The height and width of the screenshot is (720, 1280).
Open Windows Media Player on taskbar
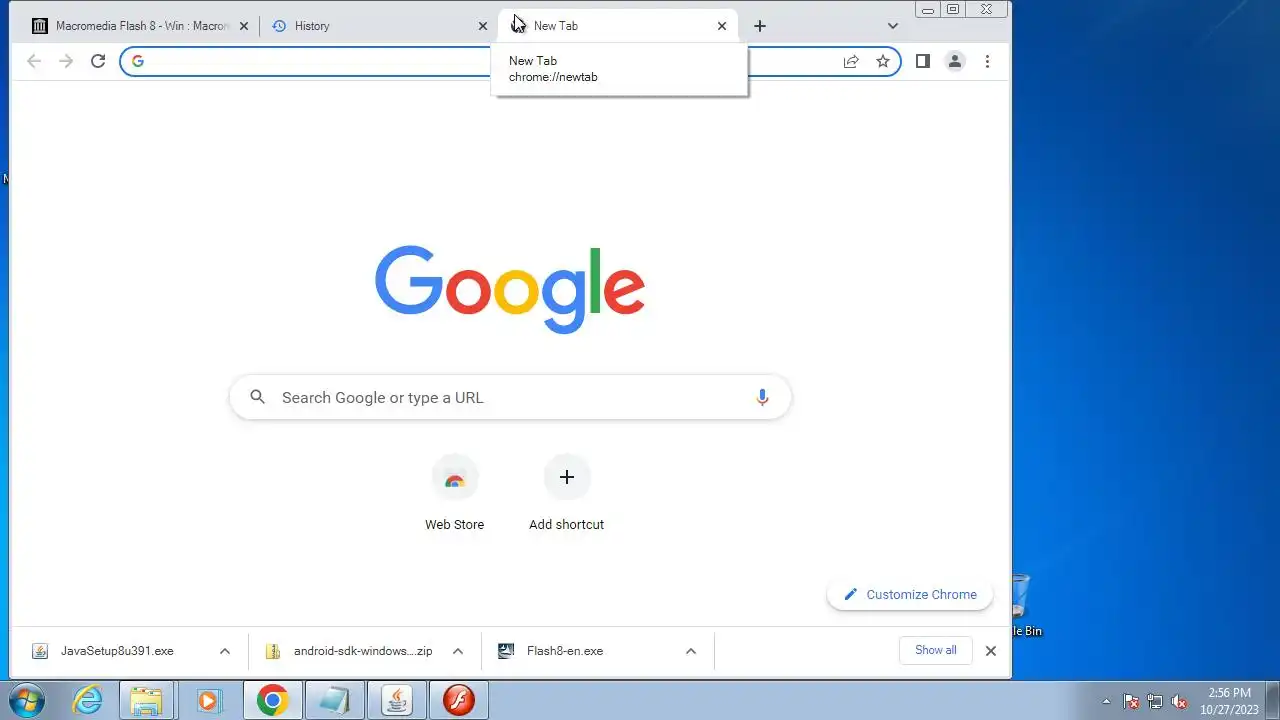click(209, 700)
